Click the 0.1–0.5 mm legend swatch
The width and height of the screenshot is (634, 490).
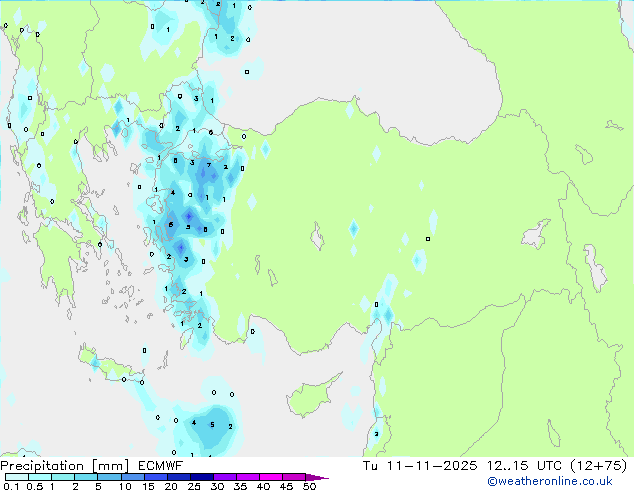click(17, 477)
